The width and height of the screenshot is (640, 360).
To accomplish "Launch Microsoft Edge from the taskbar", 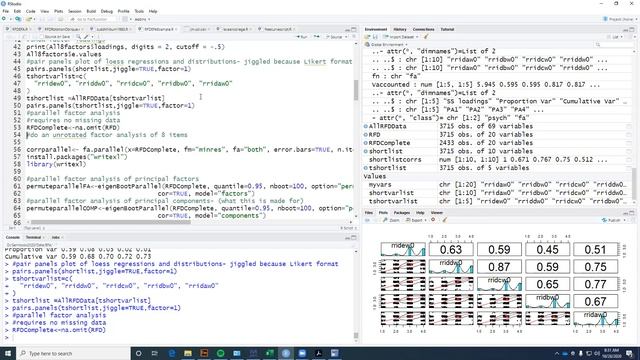I will coord(171,353).
